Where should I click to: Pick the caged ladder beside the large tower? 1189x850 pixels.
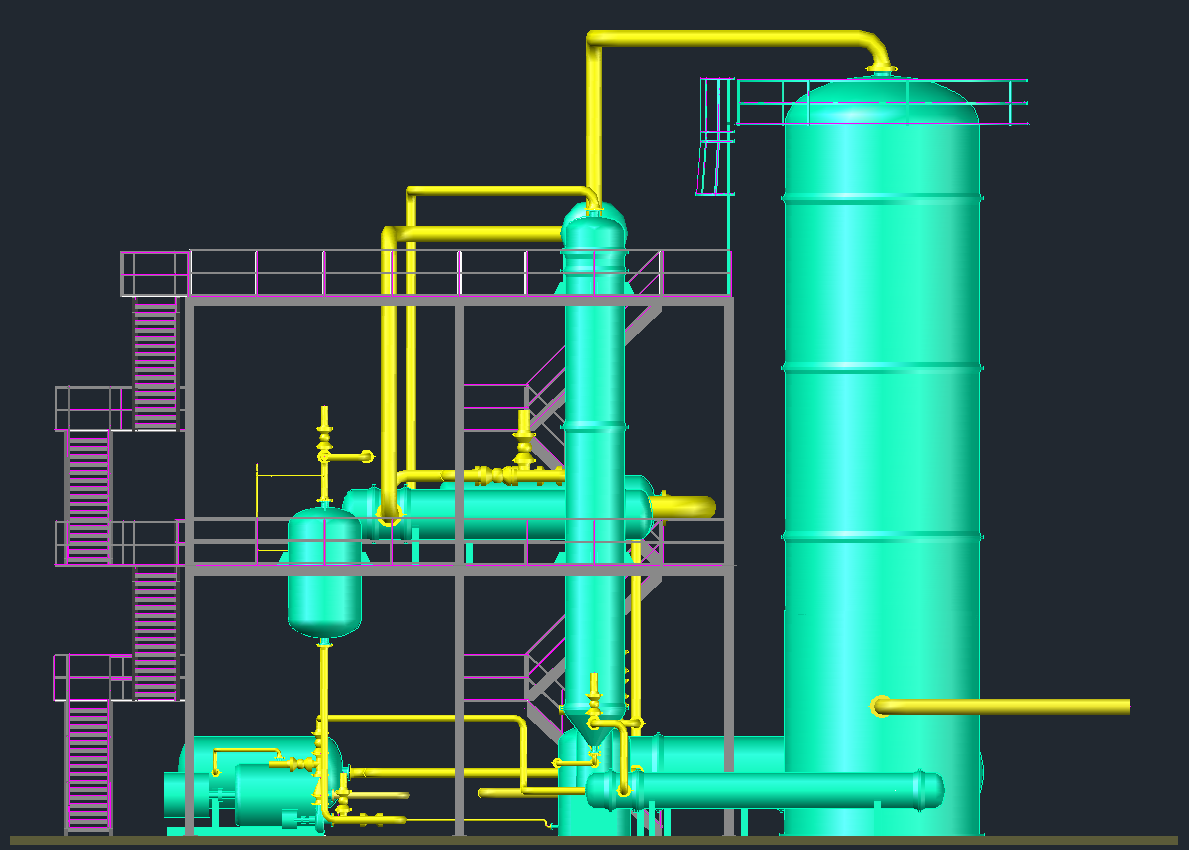[716, 136]
